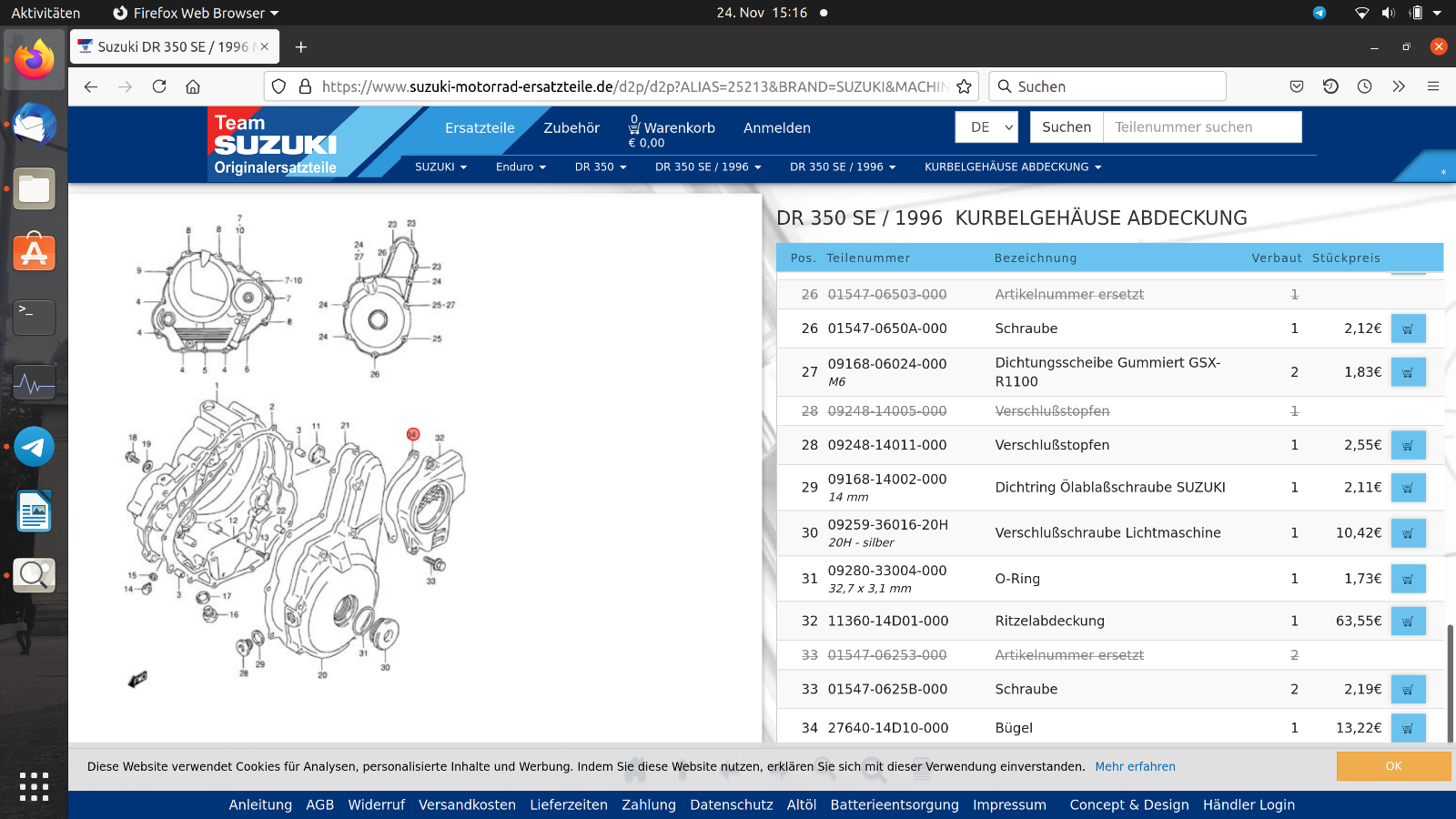Bookmark page with star icon
This screenshot has height=819, width=1456.
pyautogui.click(x=965, y=86)
